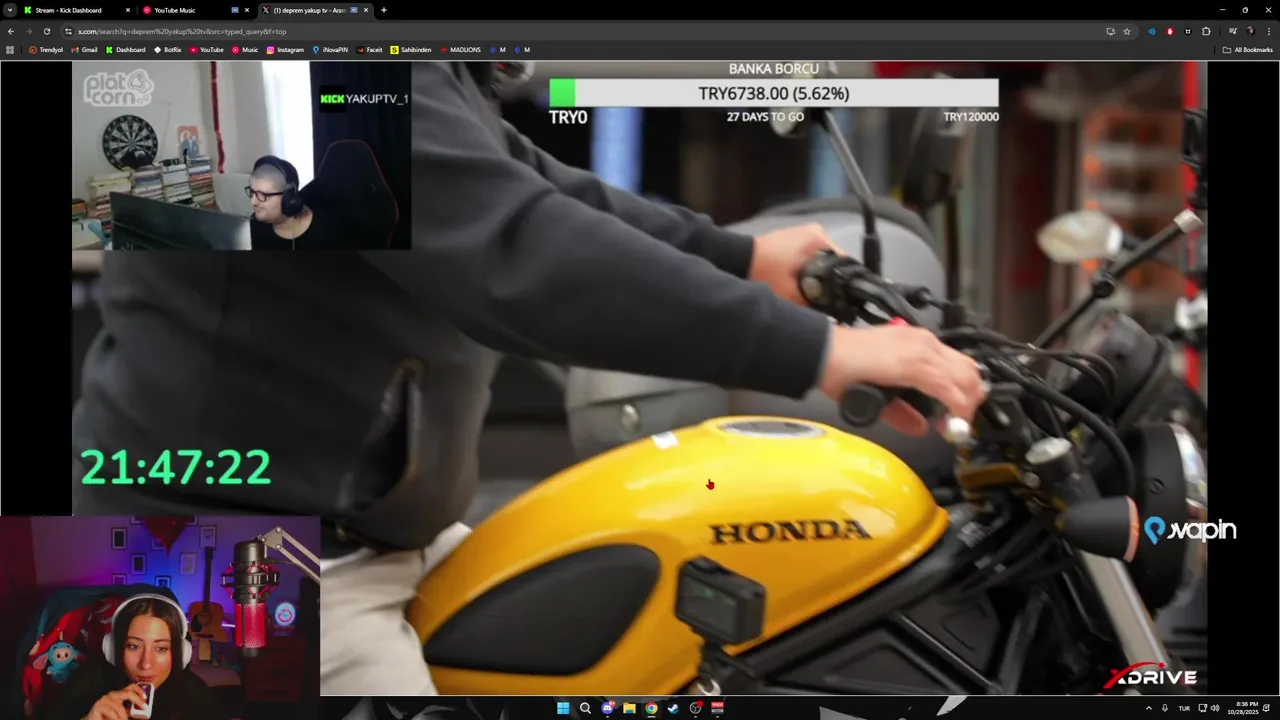Open the Music bookmark
1280x720 pixels.
tap(245, 49)
